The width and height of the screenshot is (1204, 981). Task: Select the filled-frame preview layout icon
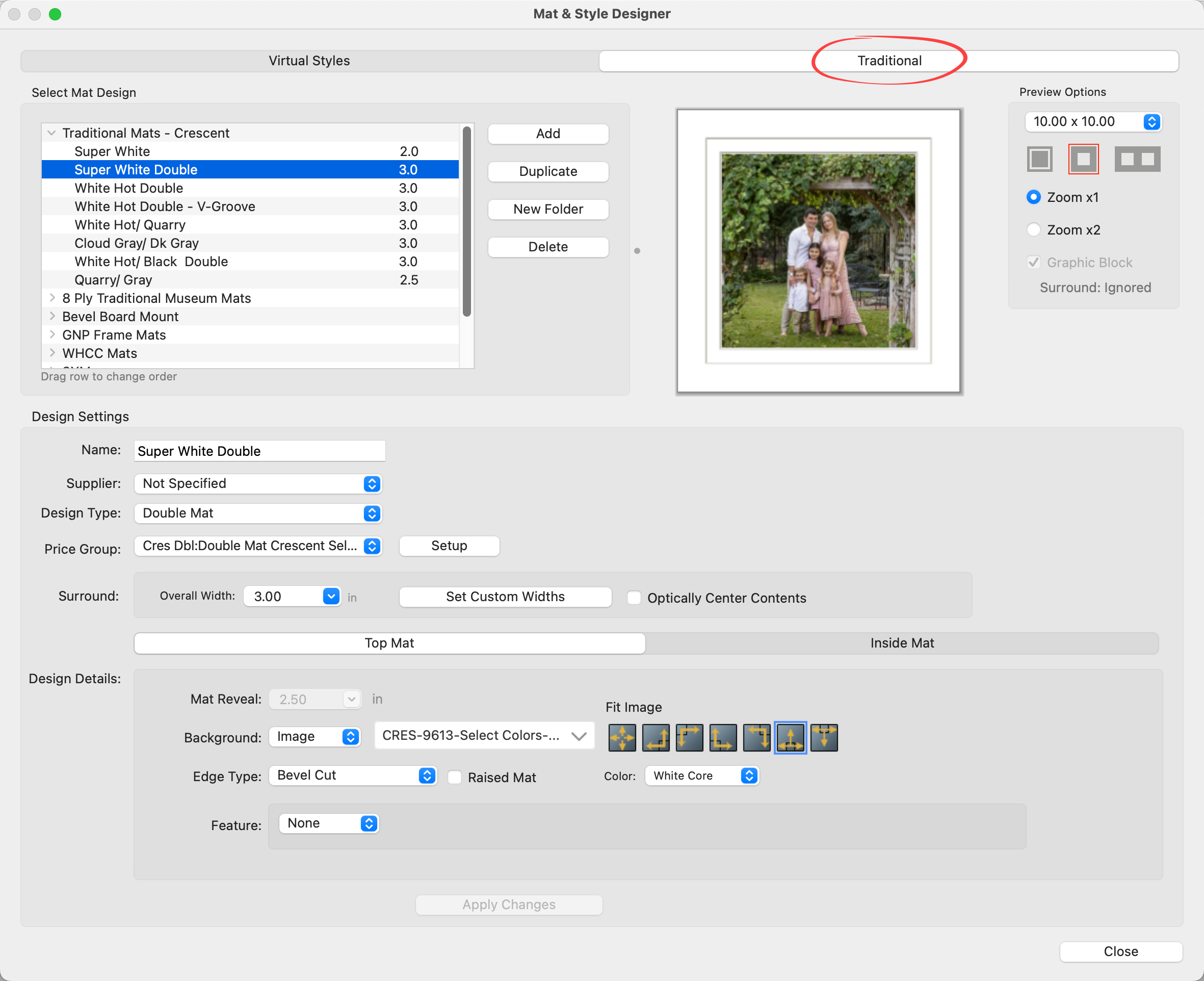pyautogui.click(x=1039, y=159)
